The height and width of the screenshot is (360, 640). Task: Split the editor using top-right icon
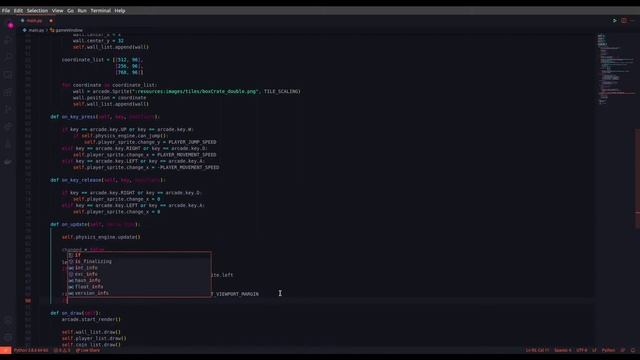tap(624, 20)
